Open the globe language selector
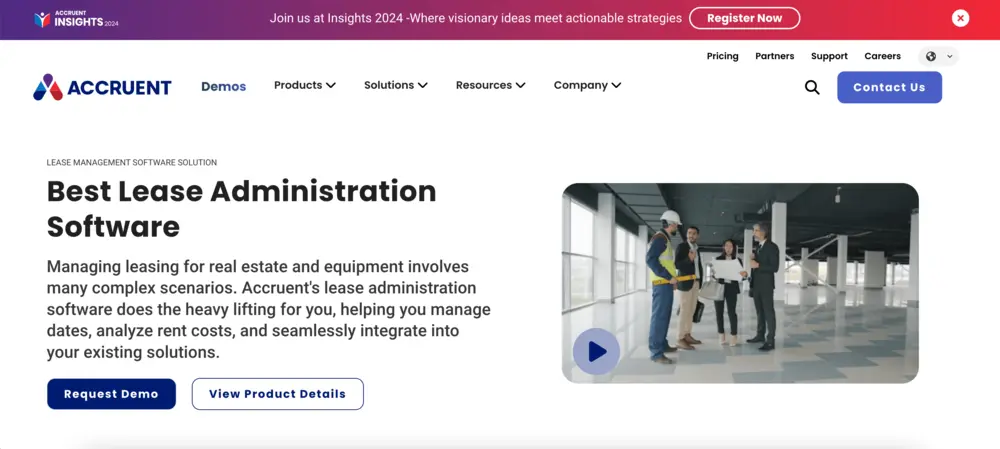Screen dimensions: 1000x449 939,56
